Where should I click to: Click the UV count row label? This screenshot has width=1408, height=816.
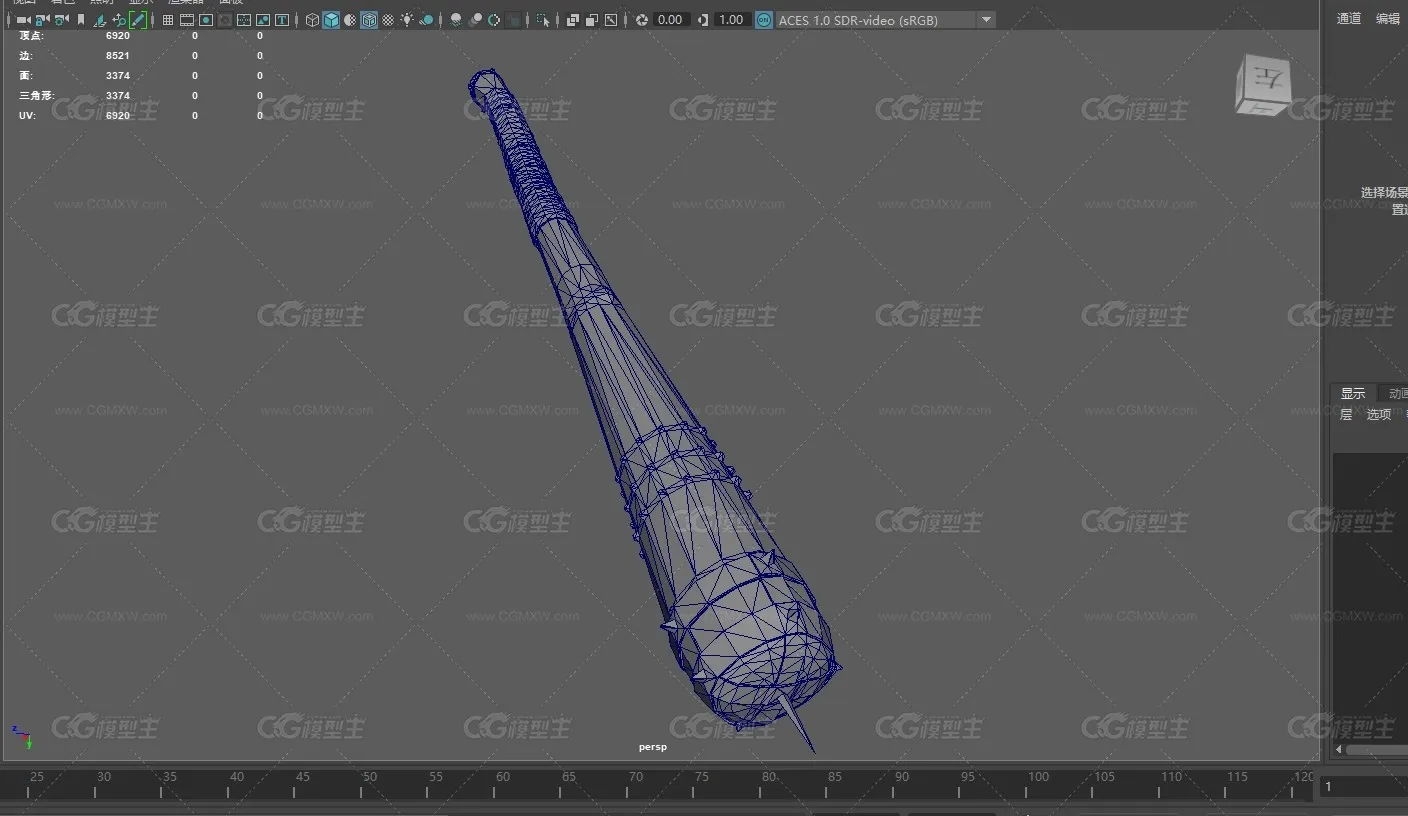click(26, 116)
